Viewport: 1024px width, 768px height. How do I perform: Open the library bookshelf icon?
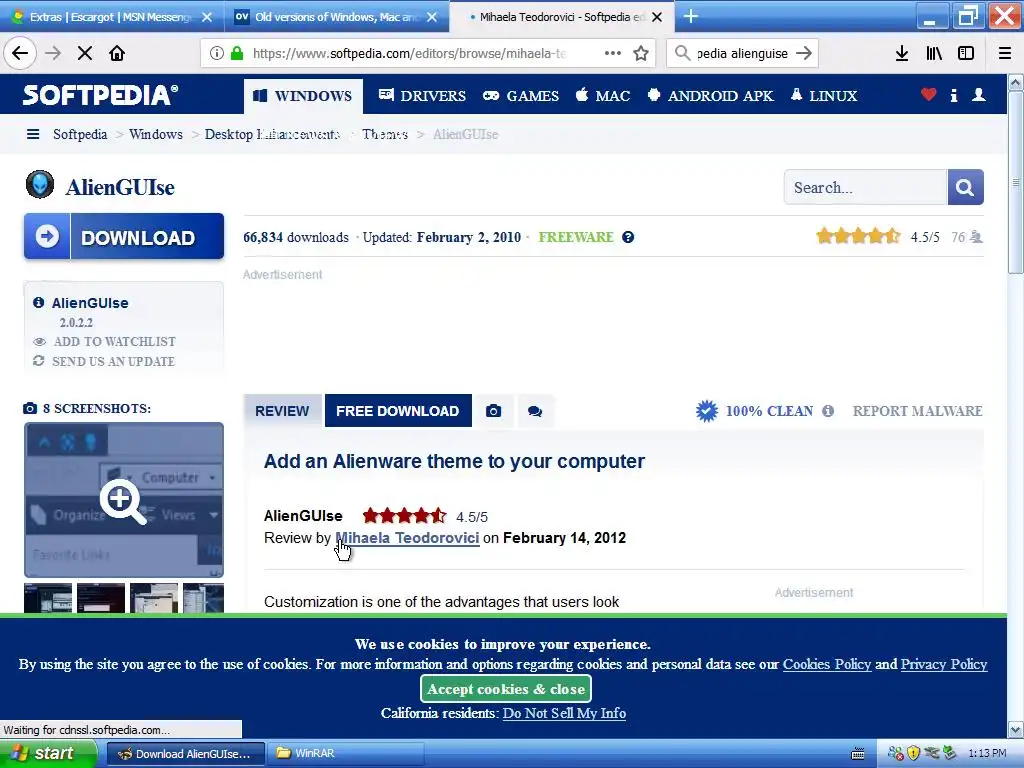934,54
